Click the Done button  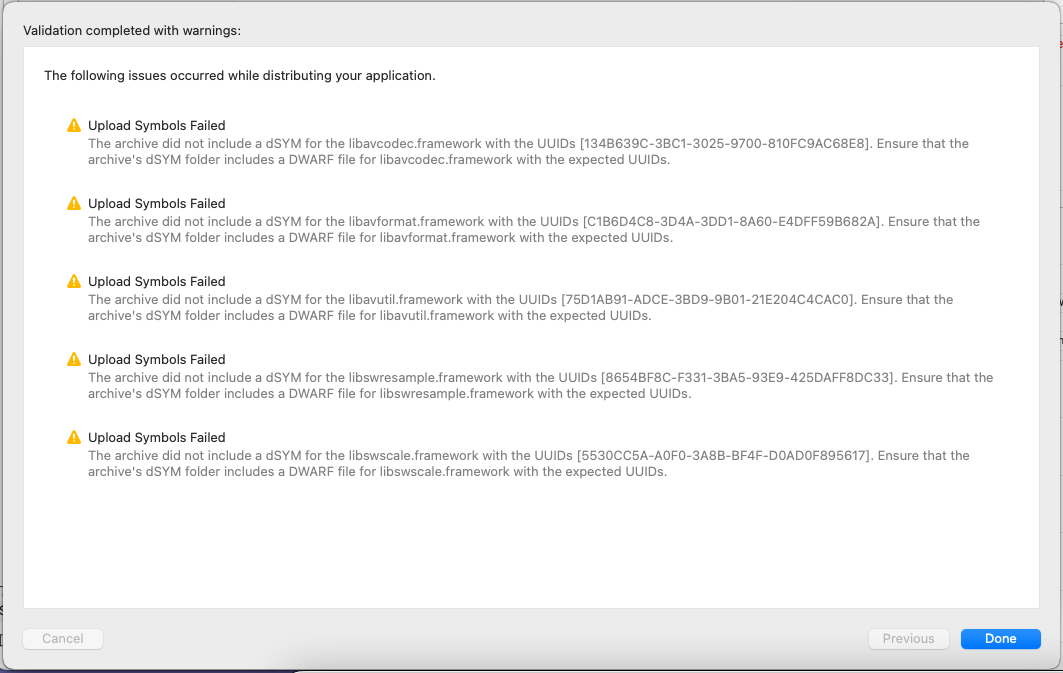[1000, 638]
